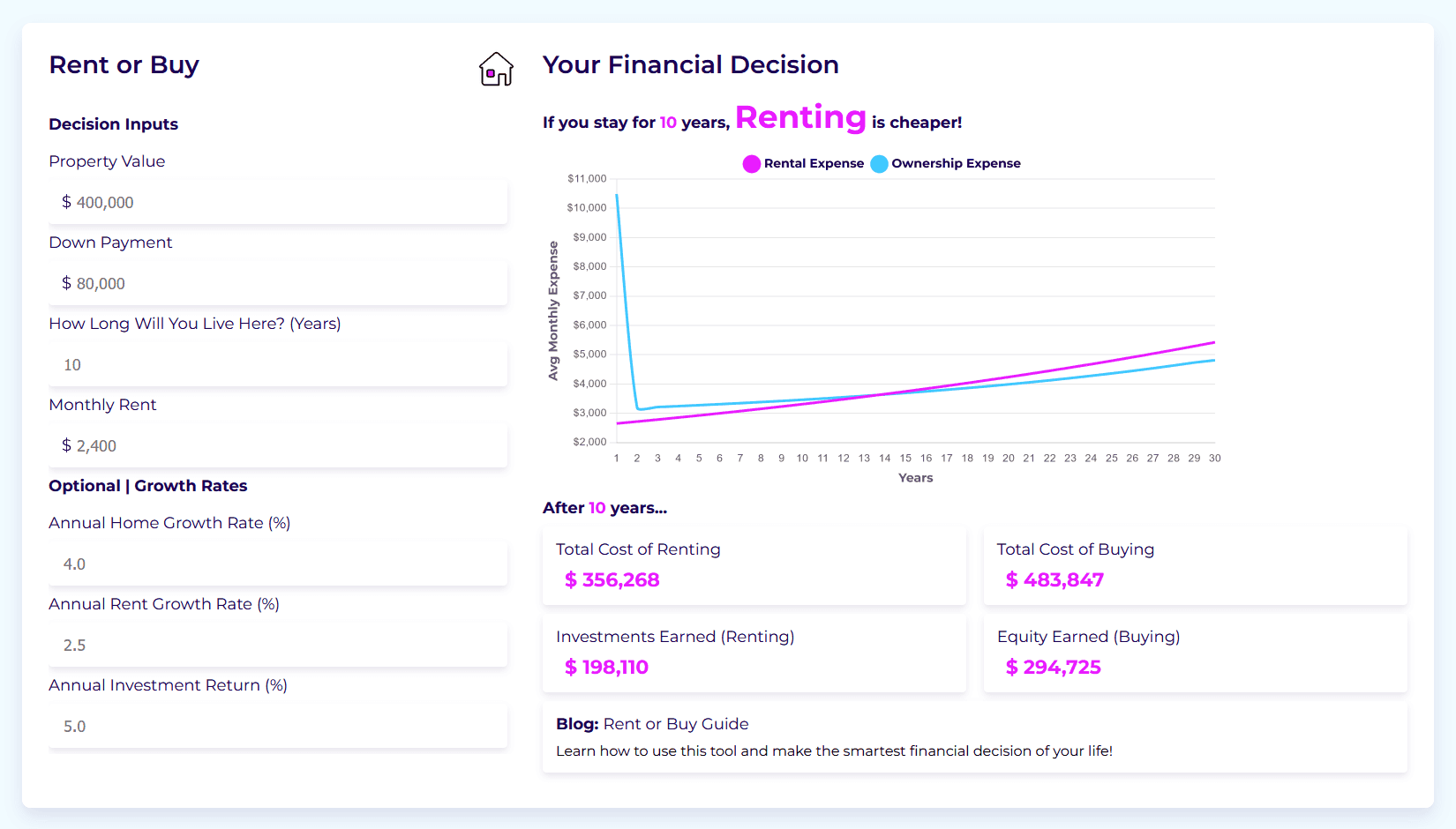Click the Ownership Expense legend label

click(956, 164)
